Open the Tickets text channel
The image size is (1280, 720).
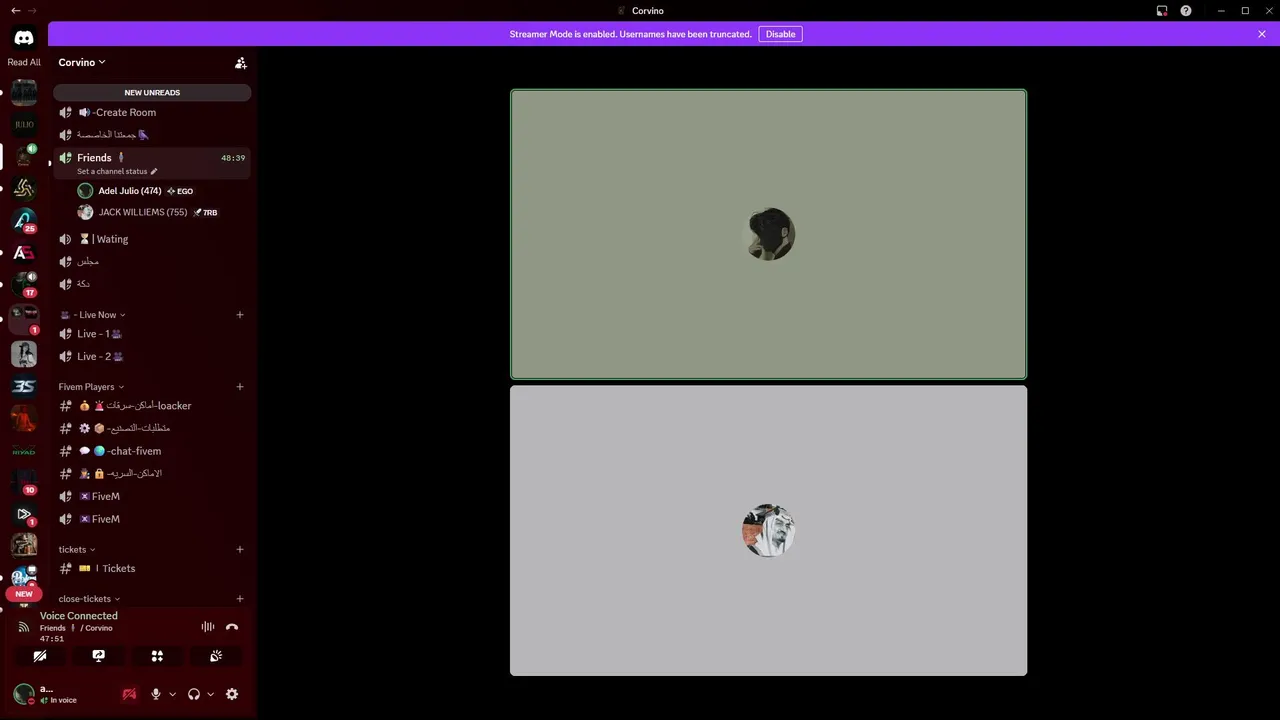(x=152, y=568)
